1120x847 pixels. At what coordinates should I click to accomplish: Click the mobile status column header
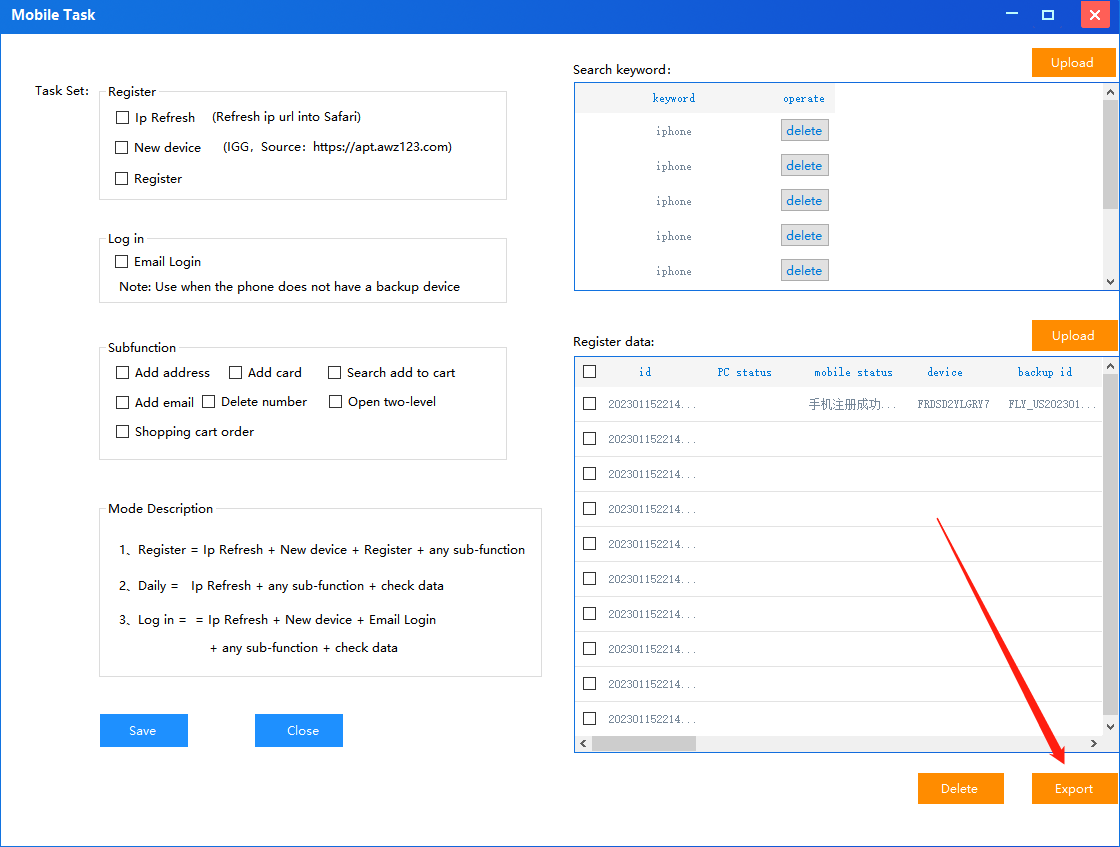pyautogui.click(x=854, y=372)
